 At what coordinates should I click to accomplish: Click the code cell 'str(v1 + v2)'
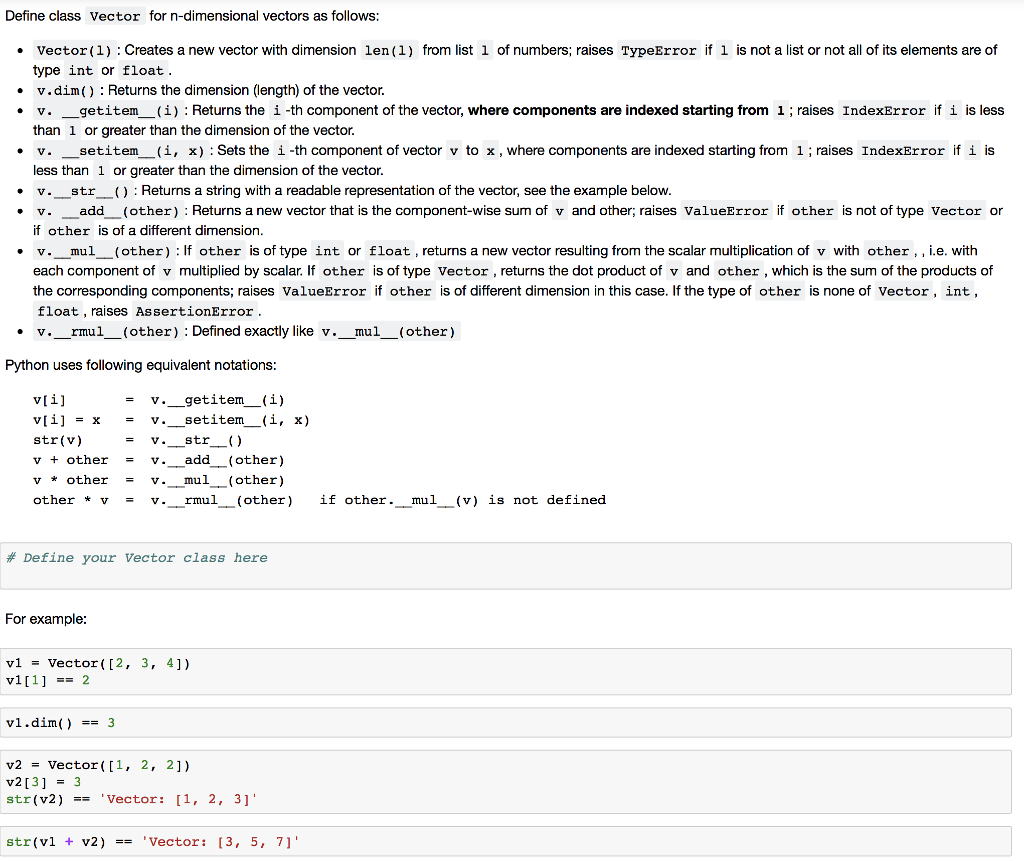point(505,841)
